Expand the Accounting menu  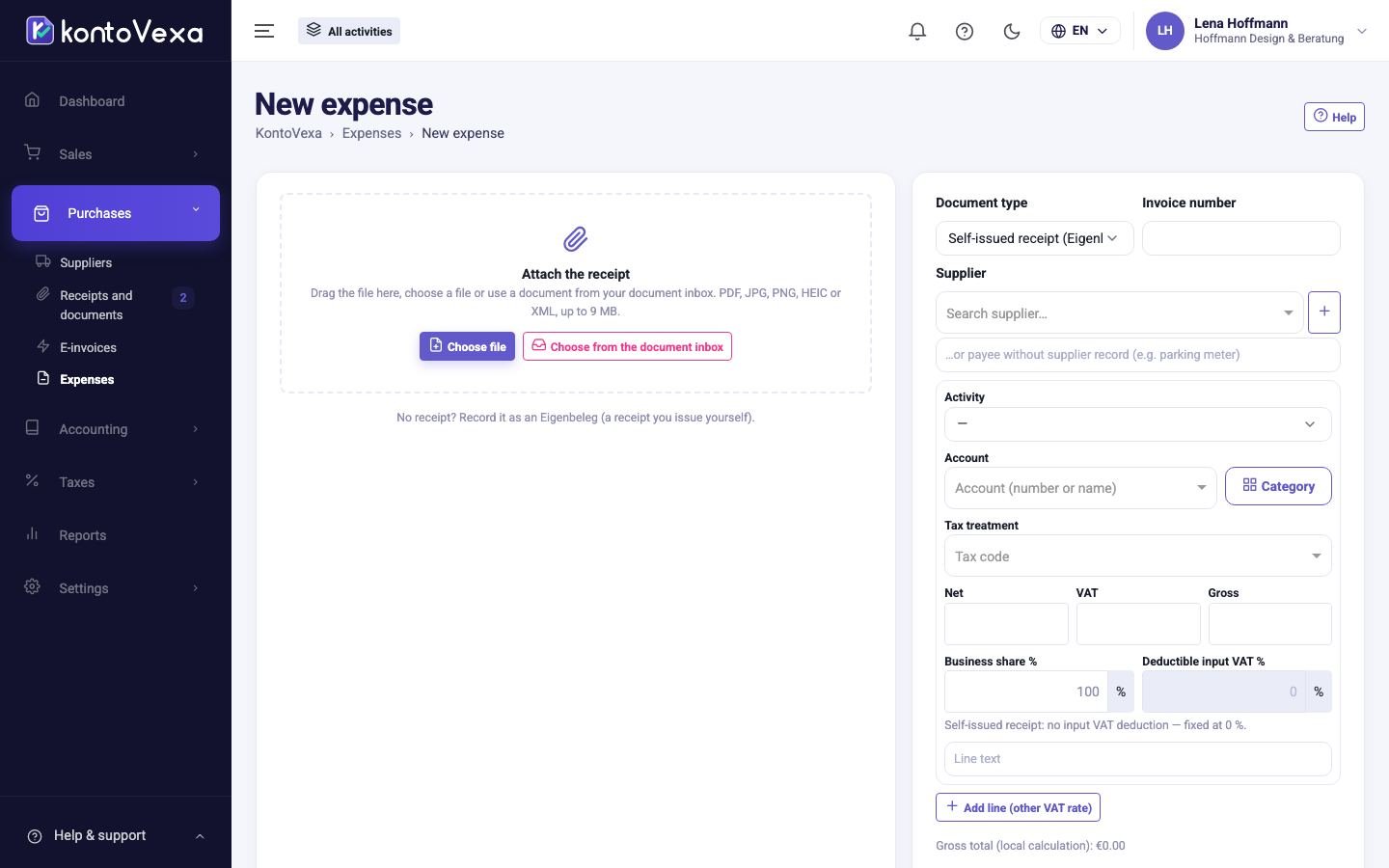[116, 429]
